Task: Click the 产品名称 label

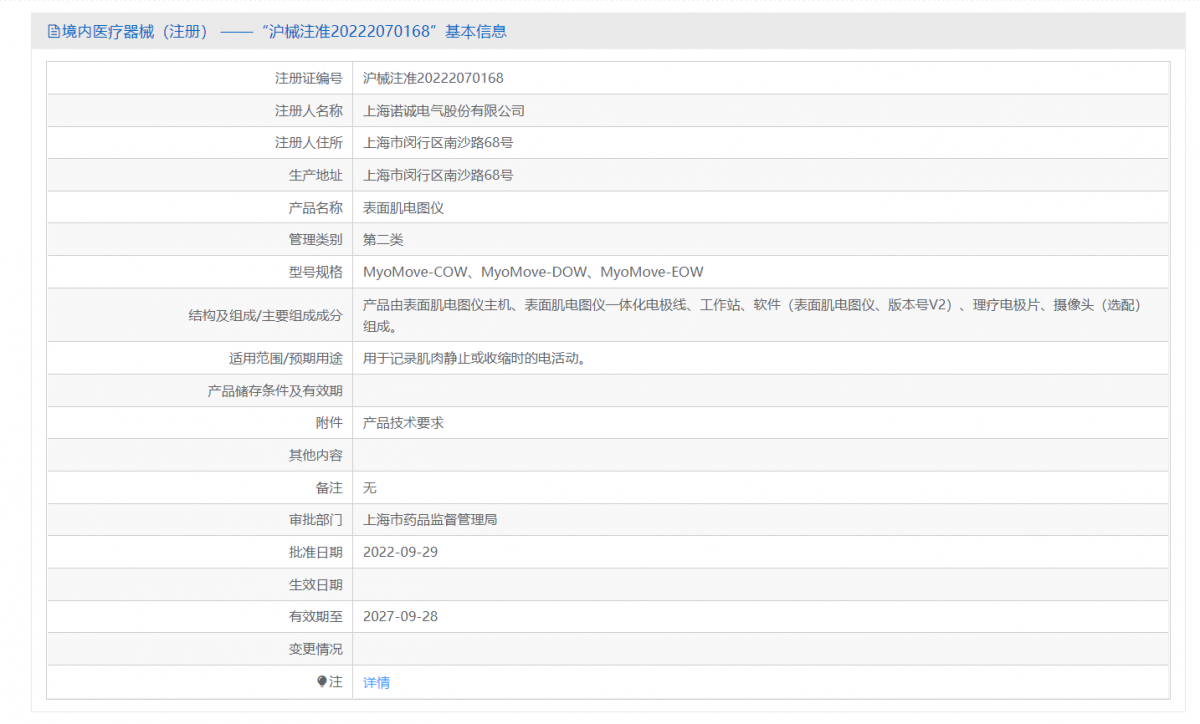Action: (316, 208)
